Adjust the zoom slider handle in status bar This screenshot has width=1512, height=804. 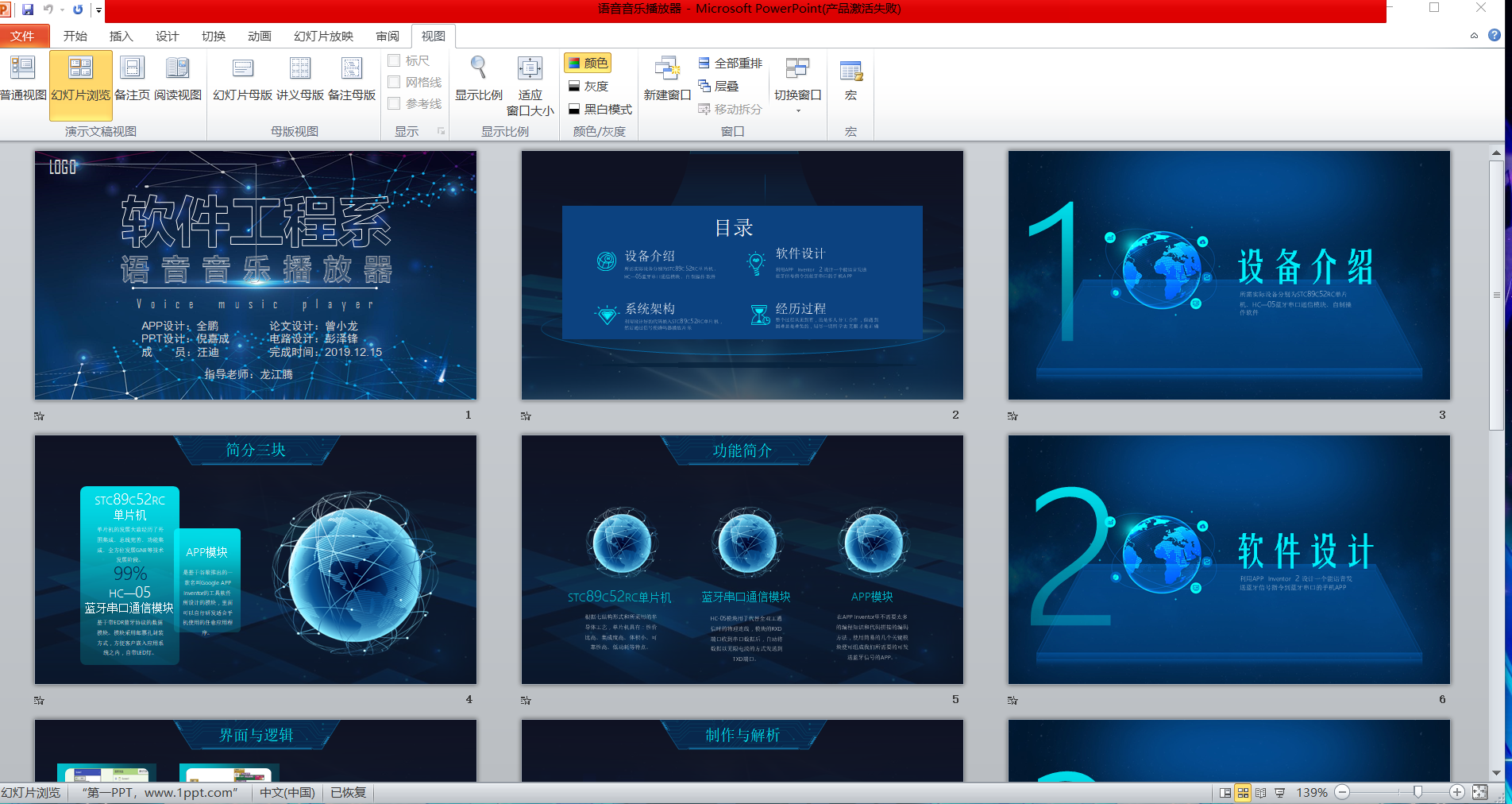pos(1417,792)
